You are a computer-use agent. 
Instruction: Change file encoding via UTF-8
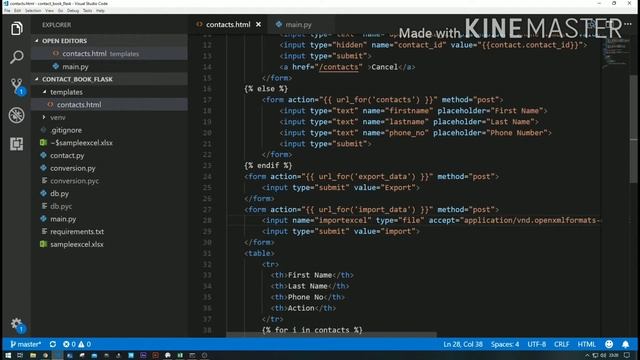pos(537,344)
